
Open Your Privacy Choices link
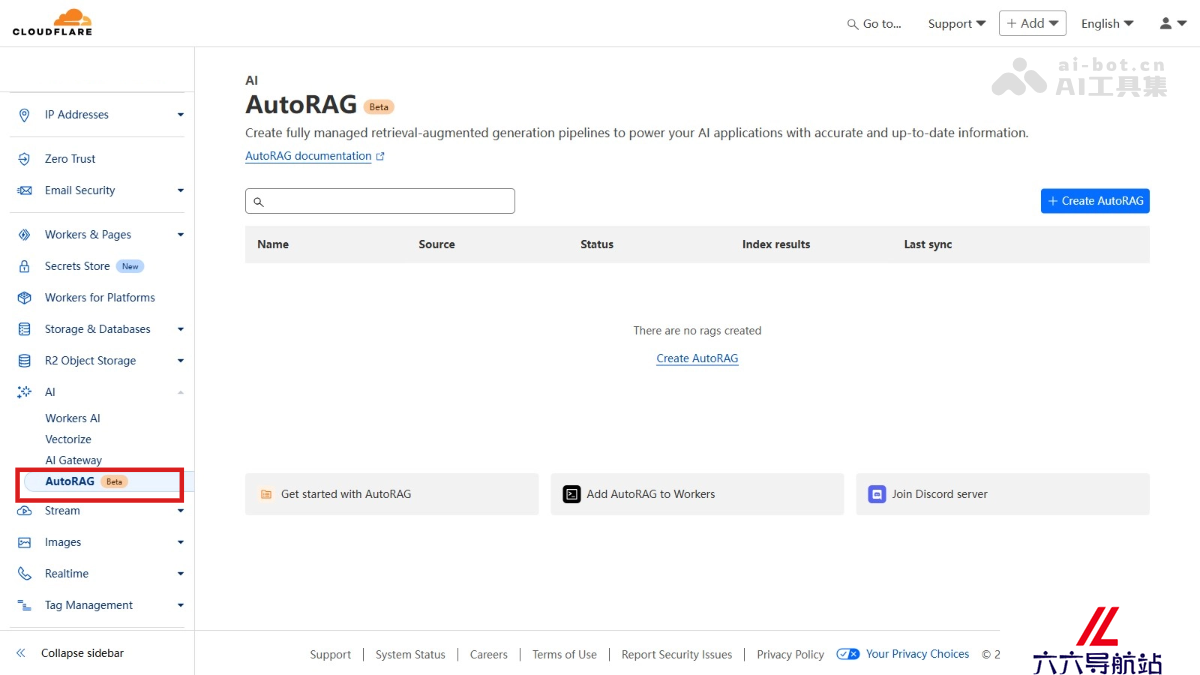point(917,654)
